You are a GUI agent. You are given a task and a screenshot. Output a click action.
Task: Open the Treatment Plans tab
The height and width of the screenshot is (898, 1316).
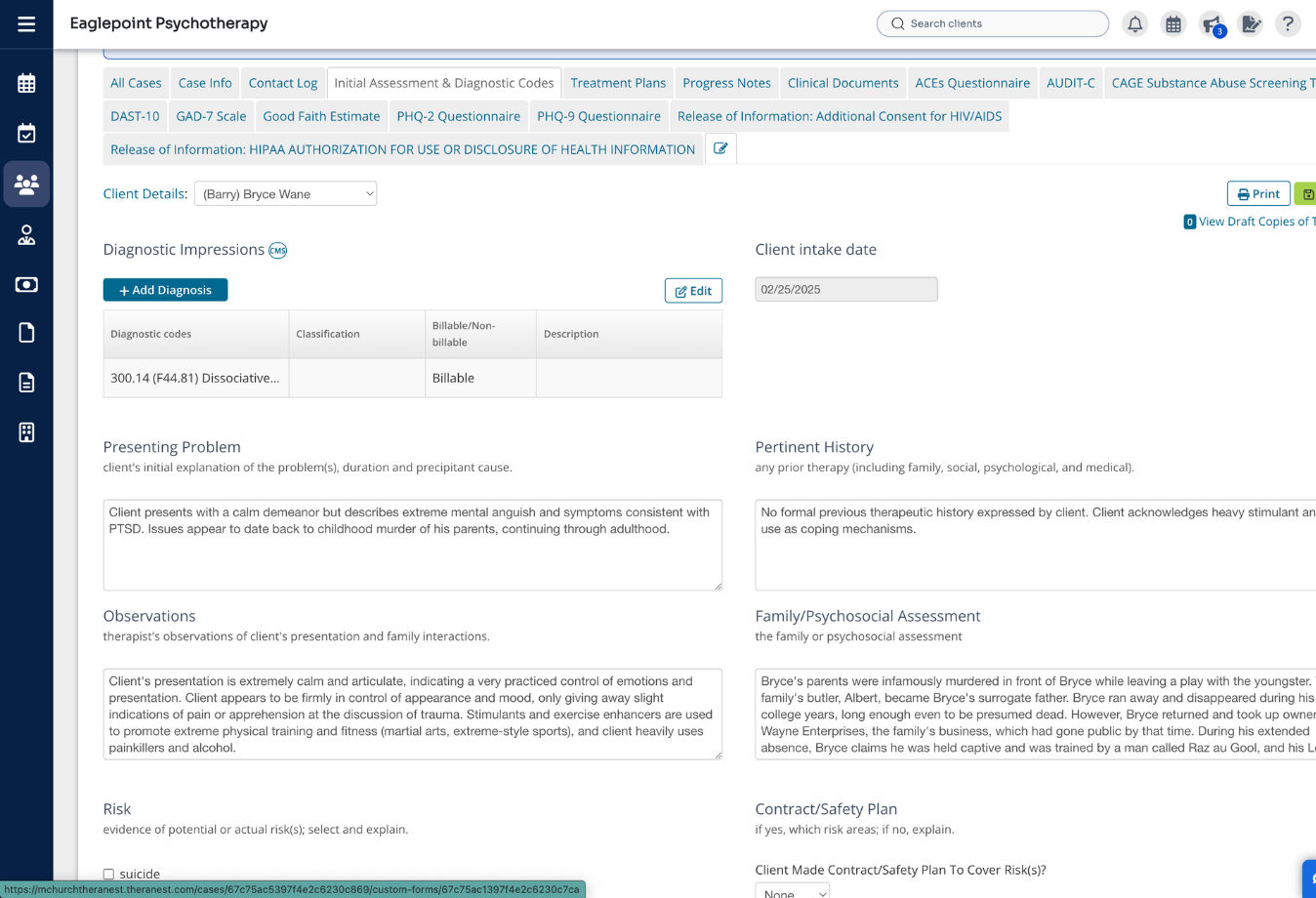pos(618,83)
